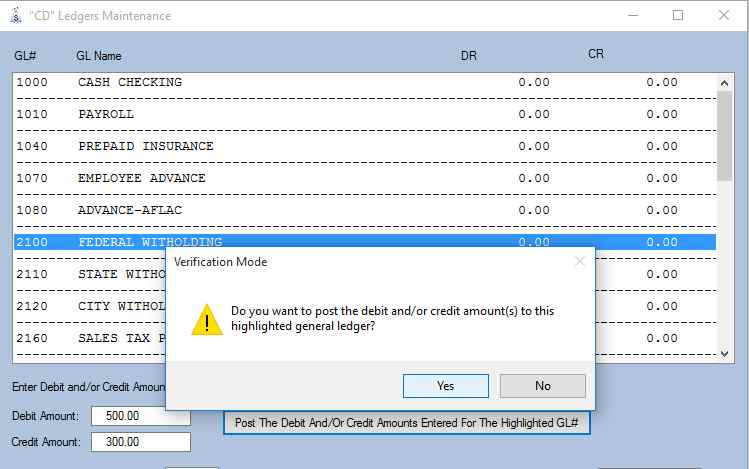The height and width of the screenshot is (469, 749).
Task: Click the ledger list scrollbar thumb
Action: tap(725, 136)
